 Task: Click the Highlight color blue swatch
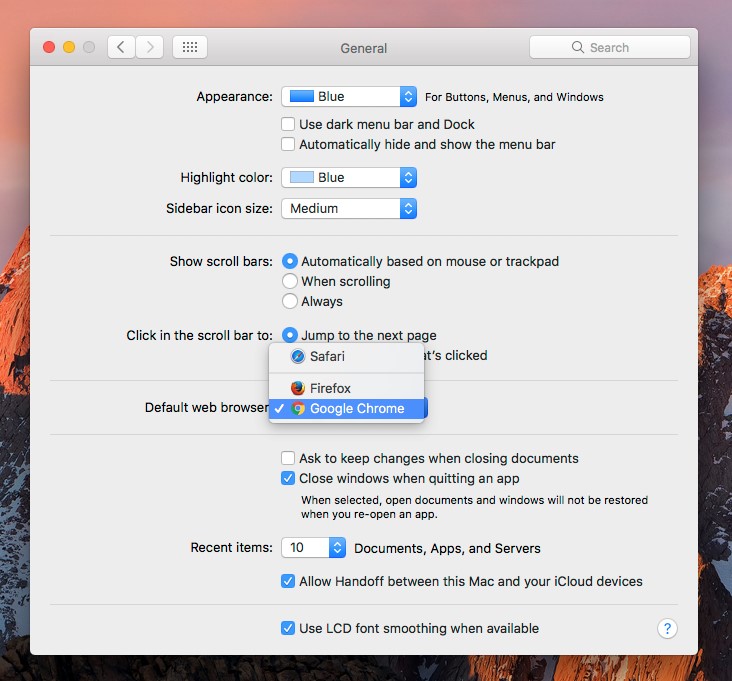point(300,178)
